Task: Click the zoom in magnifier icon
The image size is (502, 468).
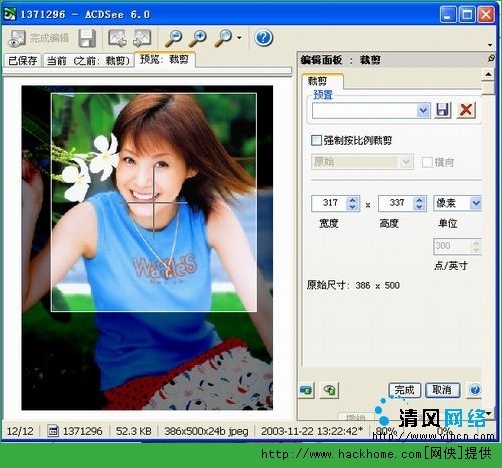Action: (x=197, y=38)
